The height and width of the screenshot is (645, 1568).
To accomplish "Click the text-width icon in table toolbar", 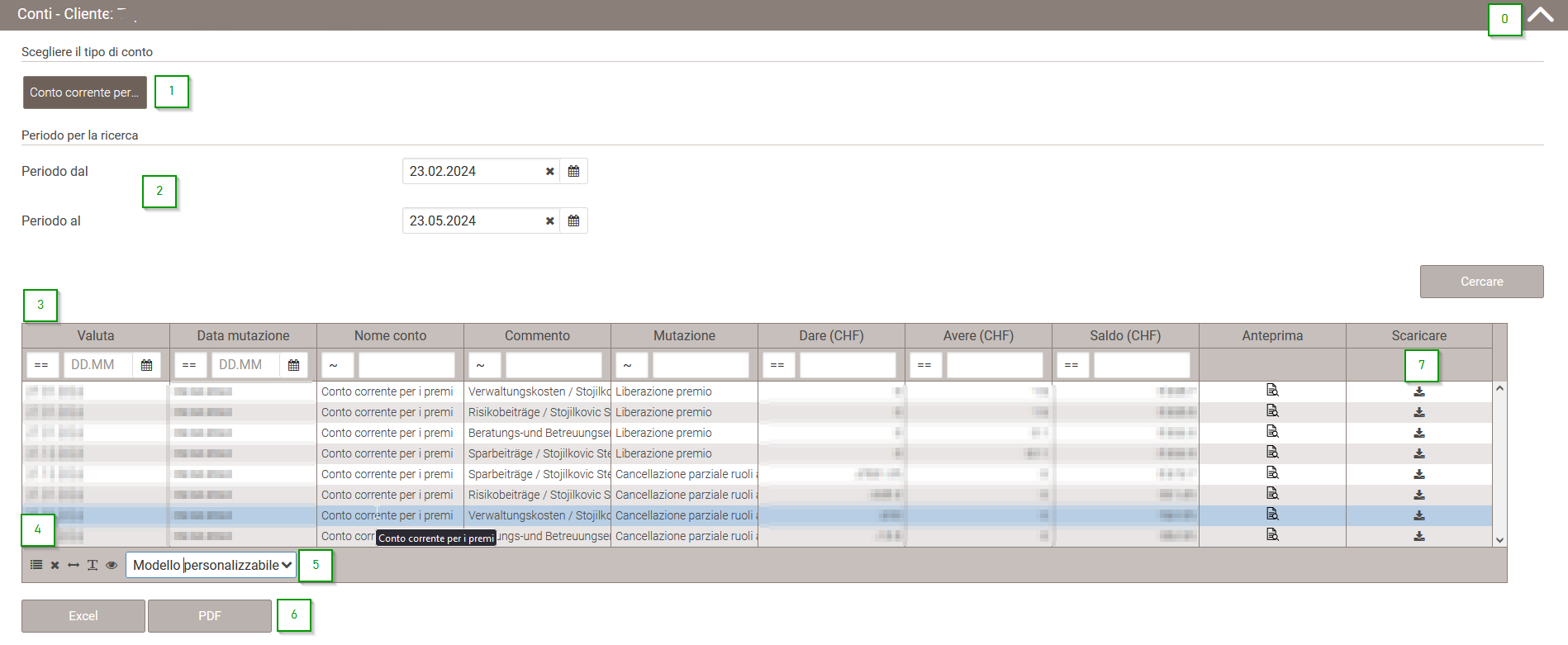I will (x=93, y=565).
